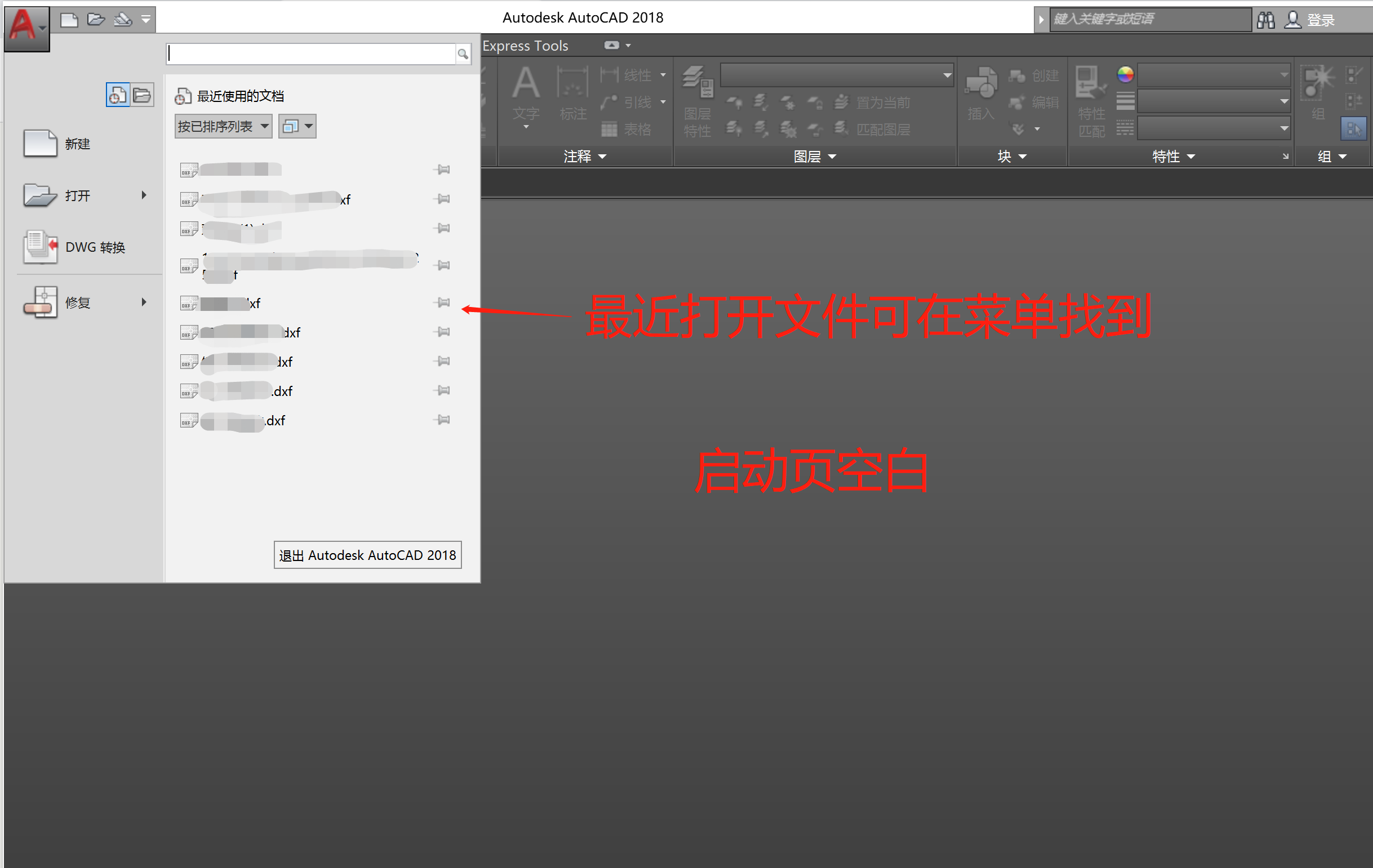1373x868 pixels.
Task: Pin the first recent document in list
Action: [442, 170]
